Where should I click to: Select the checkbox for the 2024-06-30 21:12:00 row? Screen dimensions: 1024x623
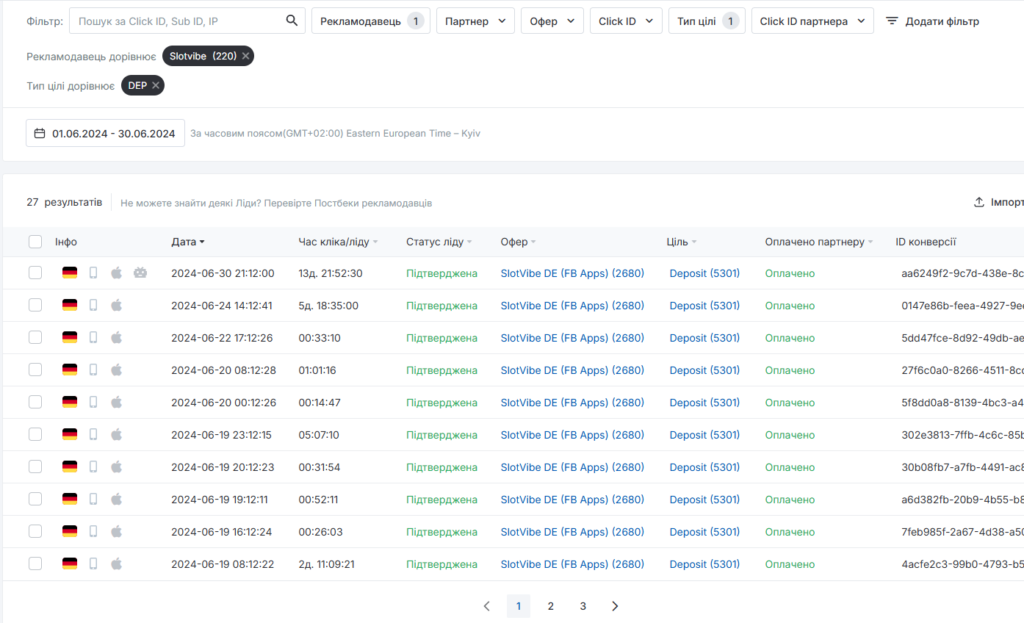[36, 273]
